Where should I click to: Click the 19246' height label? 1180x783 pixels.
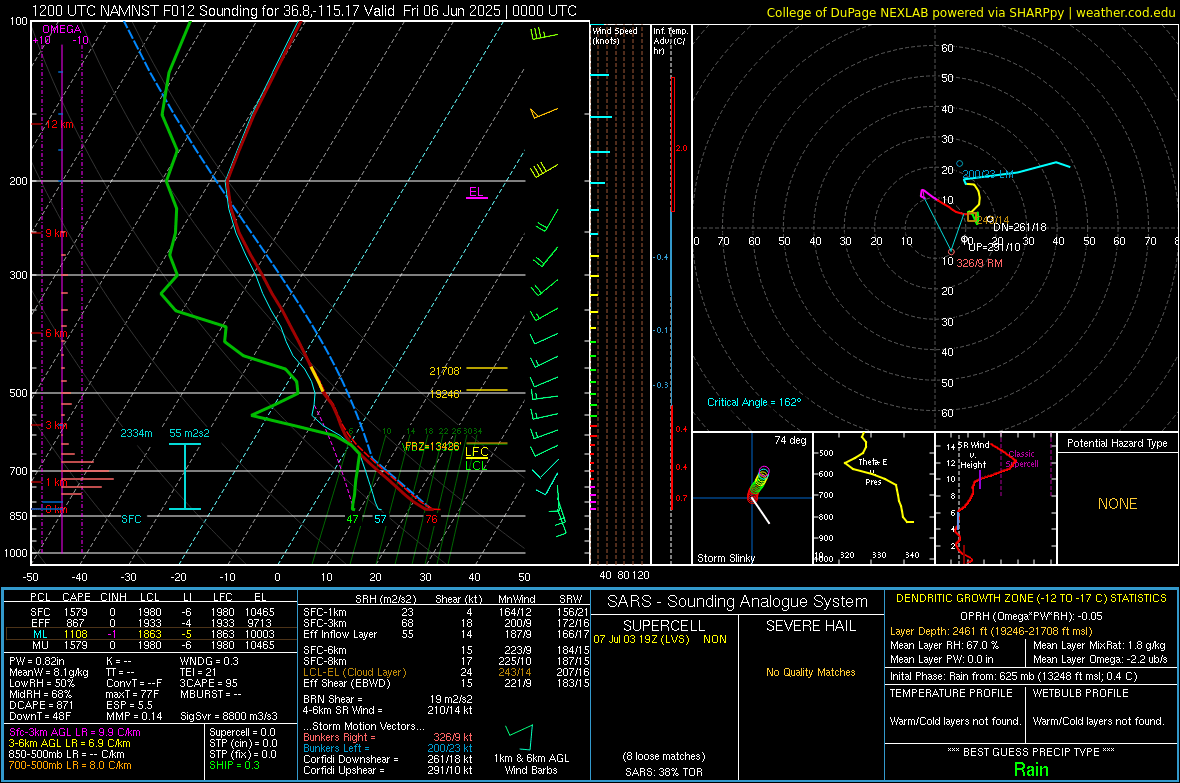click(x=445, y=394)
